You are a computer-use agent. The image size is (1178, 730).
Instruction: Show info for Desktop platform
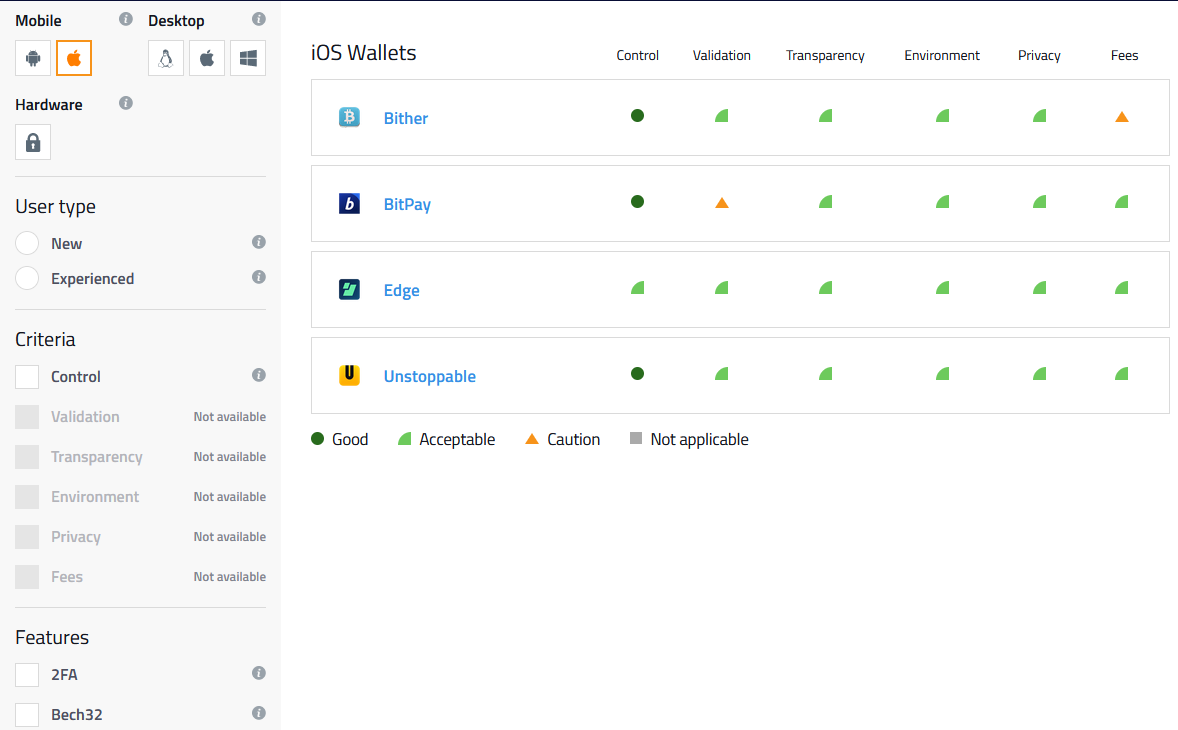[x=258, y=19]
